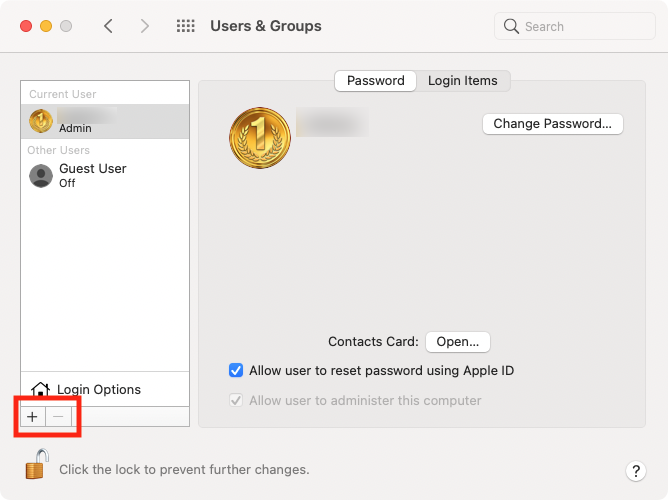Click 'Click the lock to prevent further changes' text
Image resolution: width=668 pixels, height=500 pixels.
tap(184, 469)
